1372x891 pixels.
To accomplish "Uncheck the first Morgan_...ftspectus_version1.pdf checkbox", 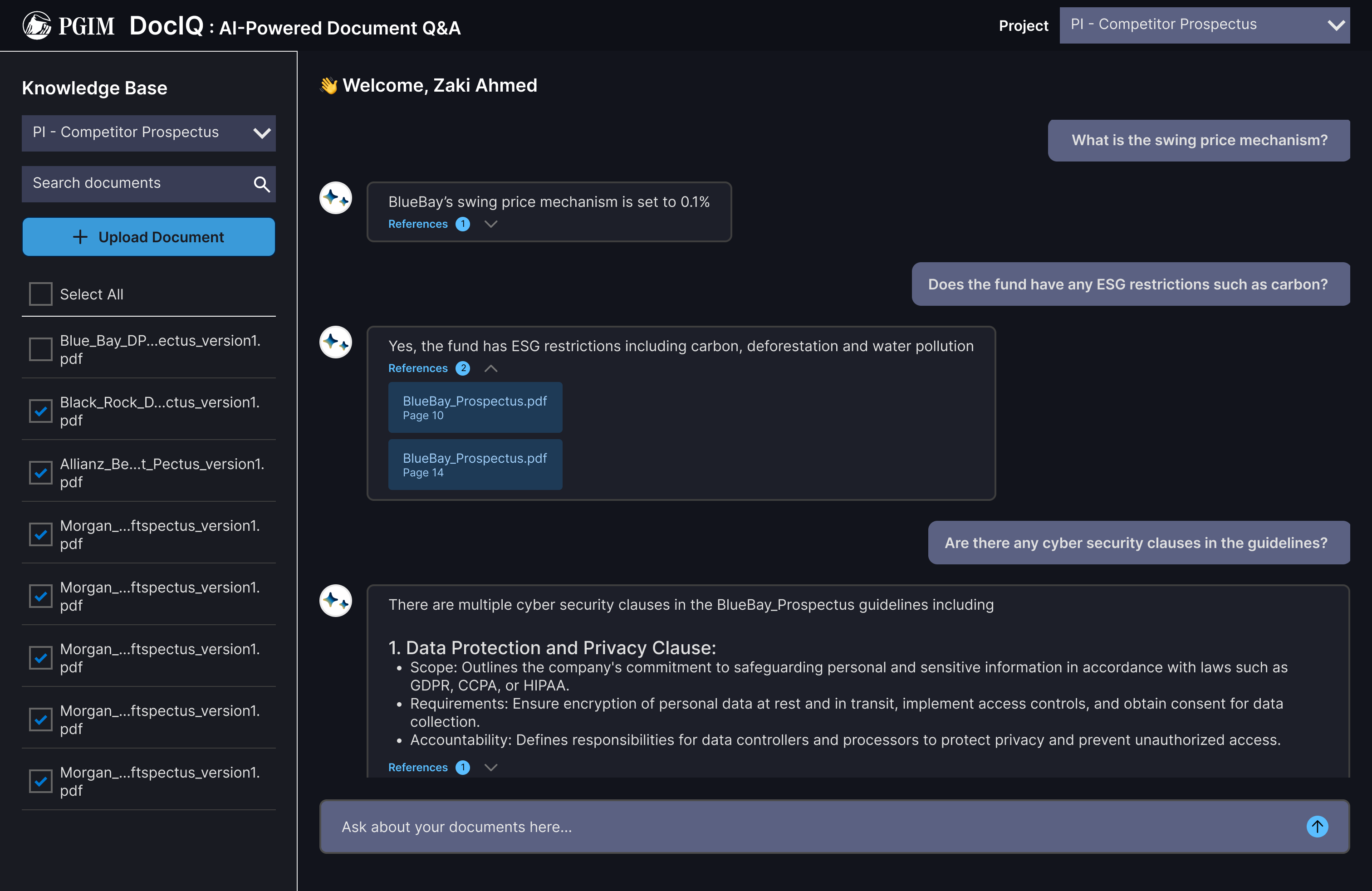I will tap(41, 534).
